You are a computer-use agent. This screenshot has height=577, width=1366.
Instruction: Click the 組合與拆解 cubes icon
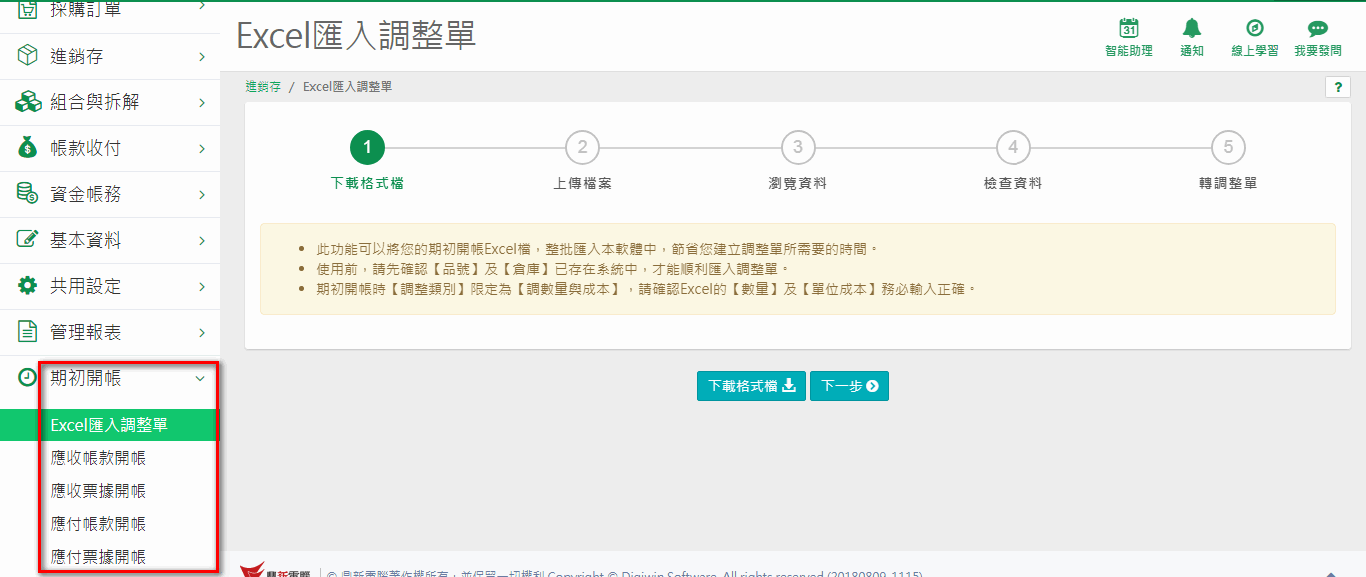coord(28,102)
